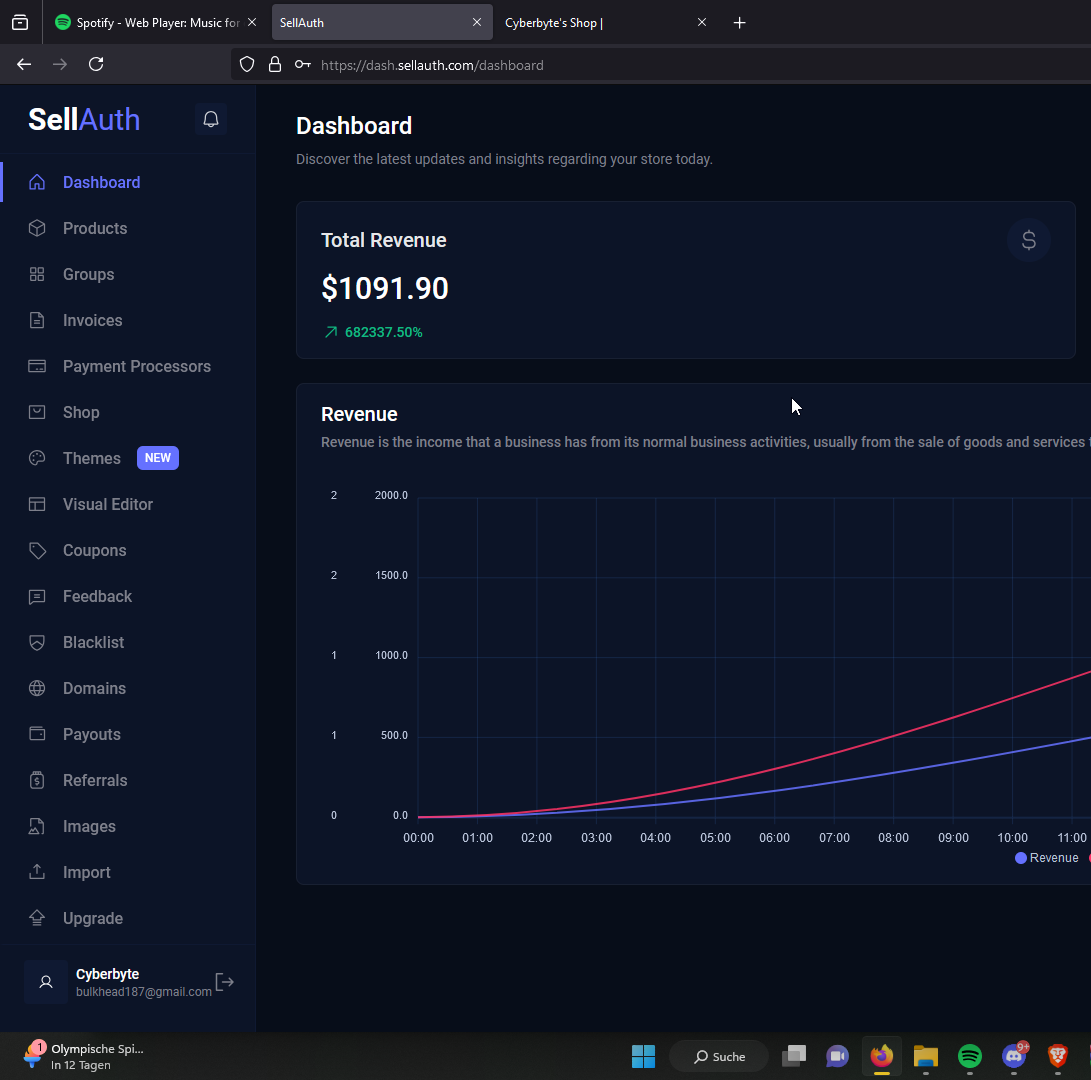The height and width of the screenshot is (1080, 1091).
Task: Open the notifications bell icon
Action: tap(211, 119)
